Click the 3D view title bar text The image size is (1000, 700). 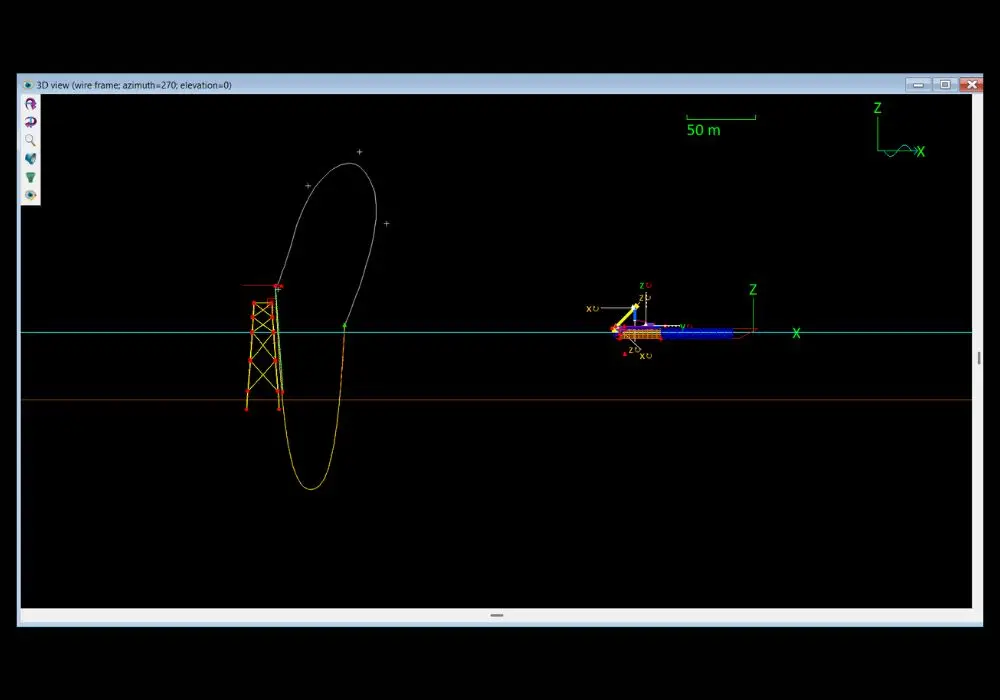coord(134,85)
